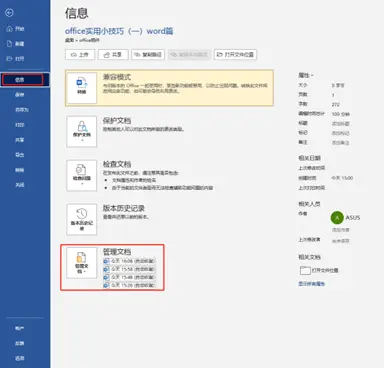Open the Print (打印) page
Viewport: 384px width, 368px height.
pyautogui.click(x=20, y=125)
